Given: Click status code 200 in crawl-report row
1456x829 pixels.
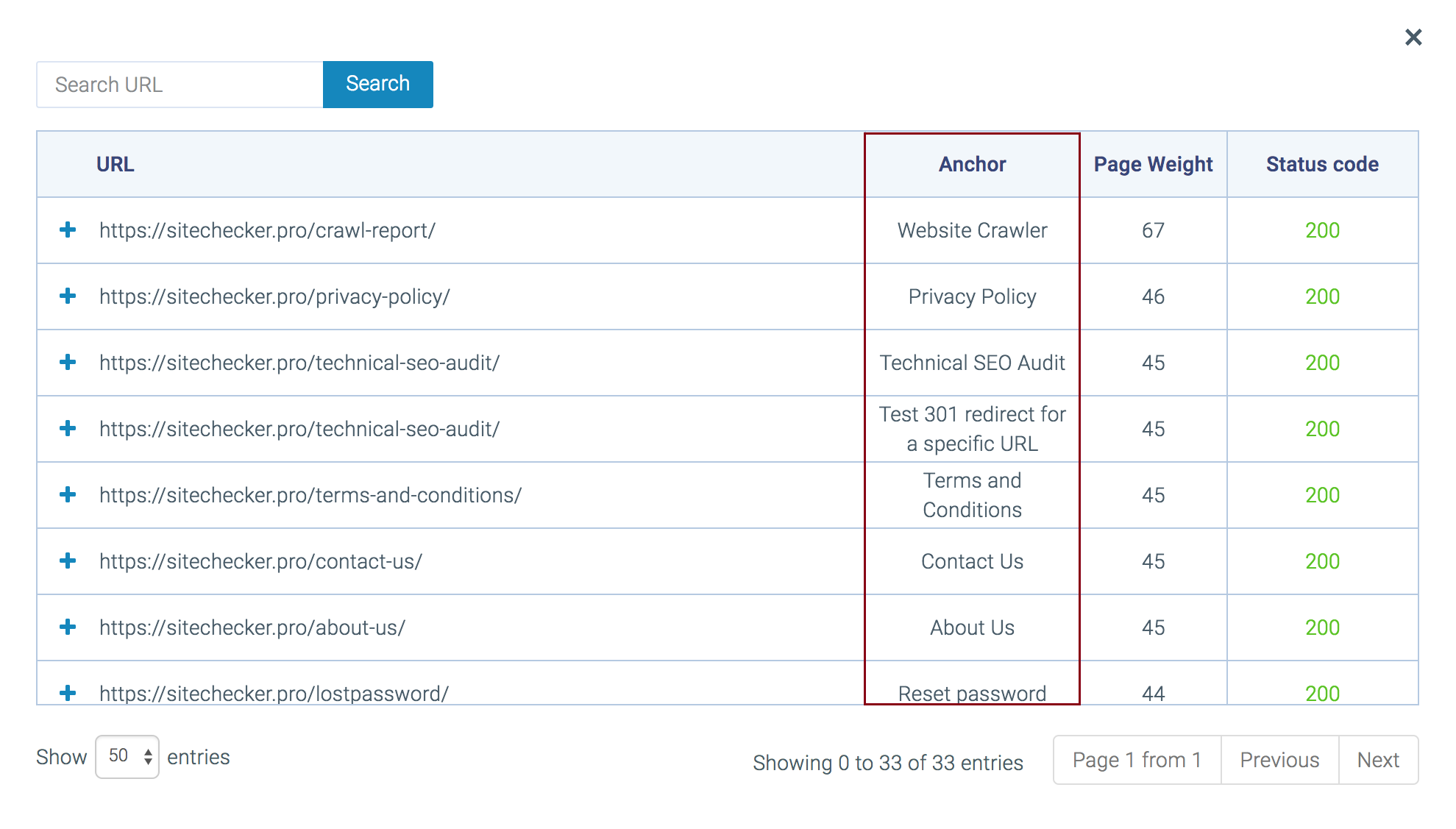Looking at the screenshot, I should (1322, 230).
